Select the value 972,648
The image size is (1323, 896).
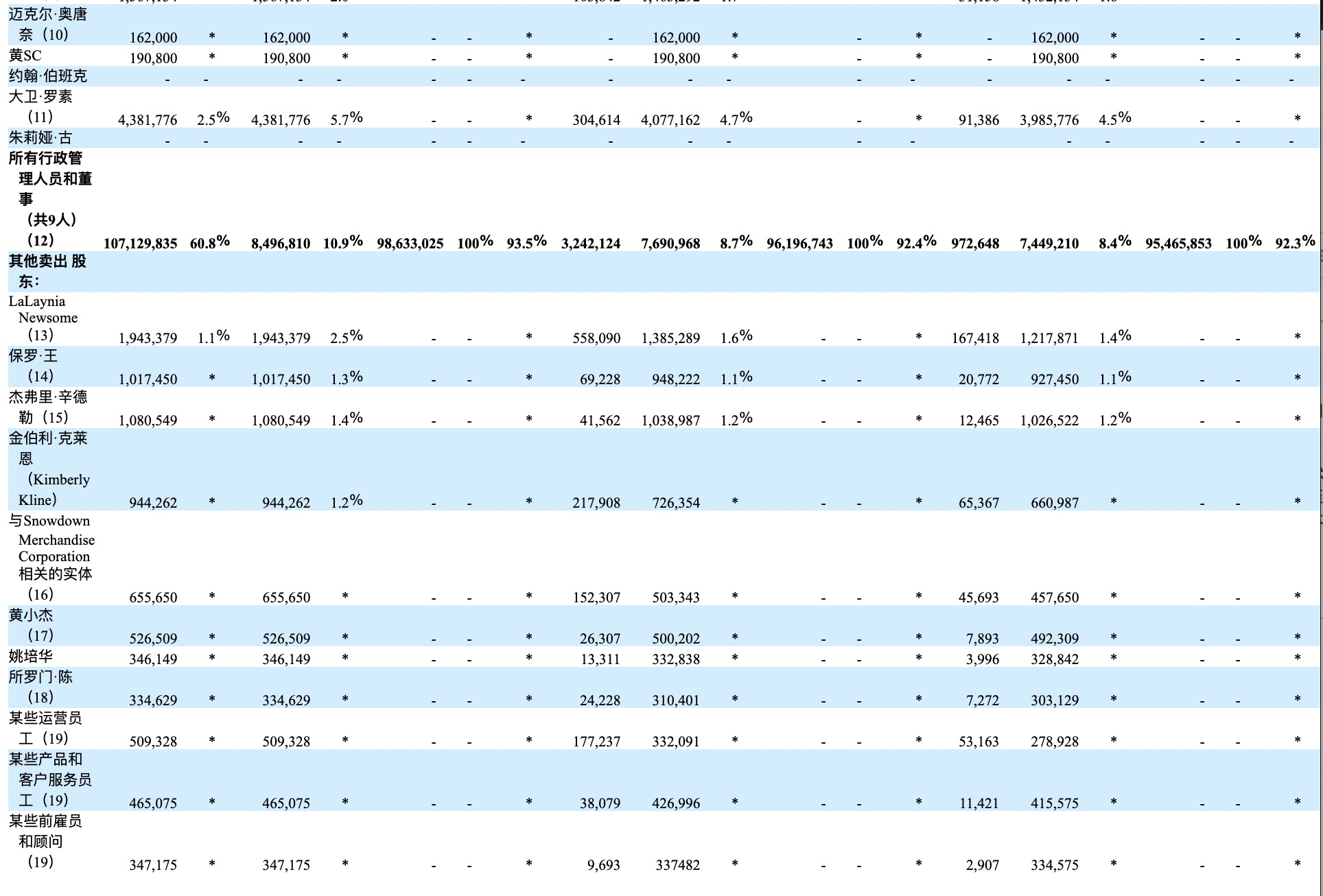[975, 244]
